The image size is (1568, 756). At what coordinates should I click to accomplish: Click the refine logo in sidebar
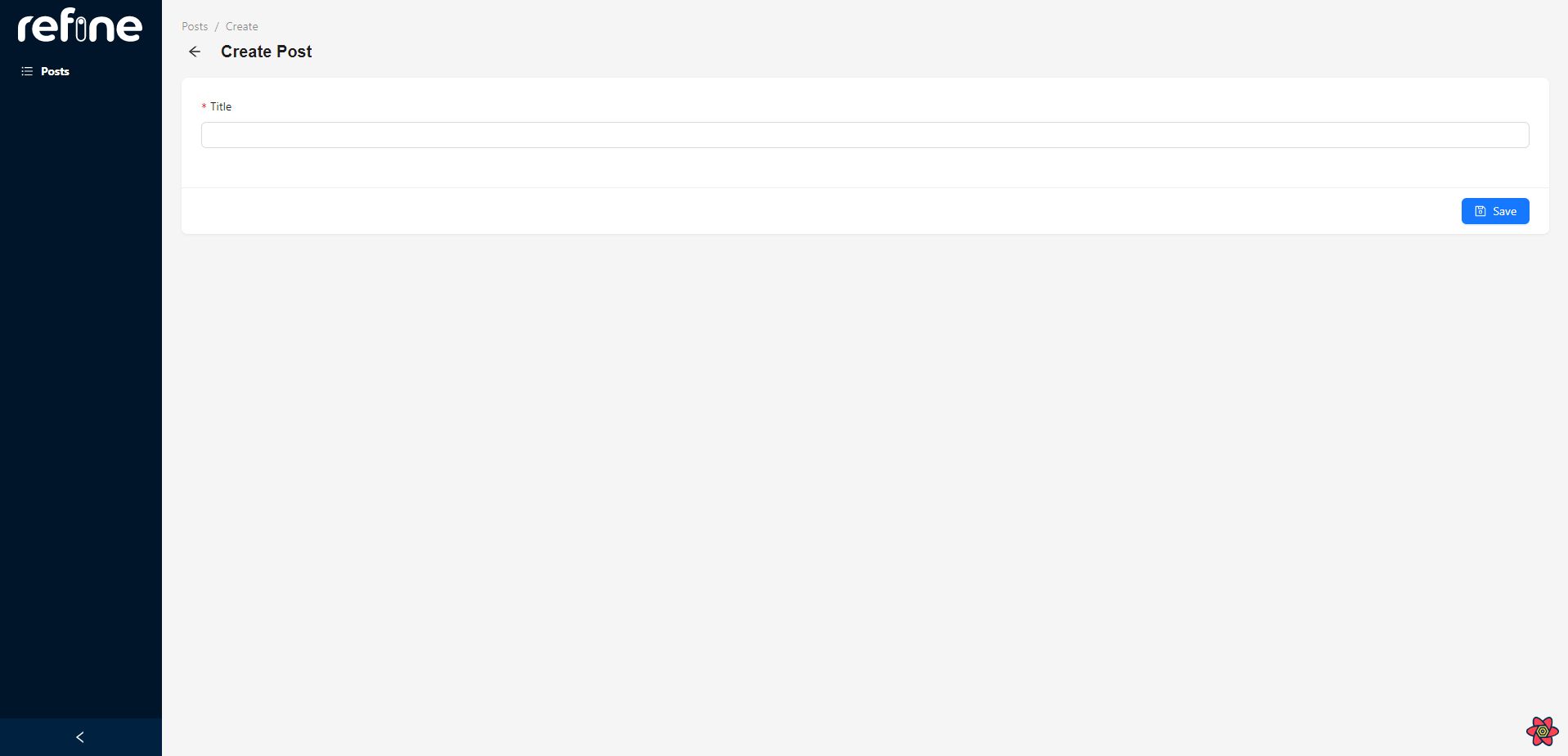click(x=80, y=25)
